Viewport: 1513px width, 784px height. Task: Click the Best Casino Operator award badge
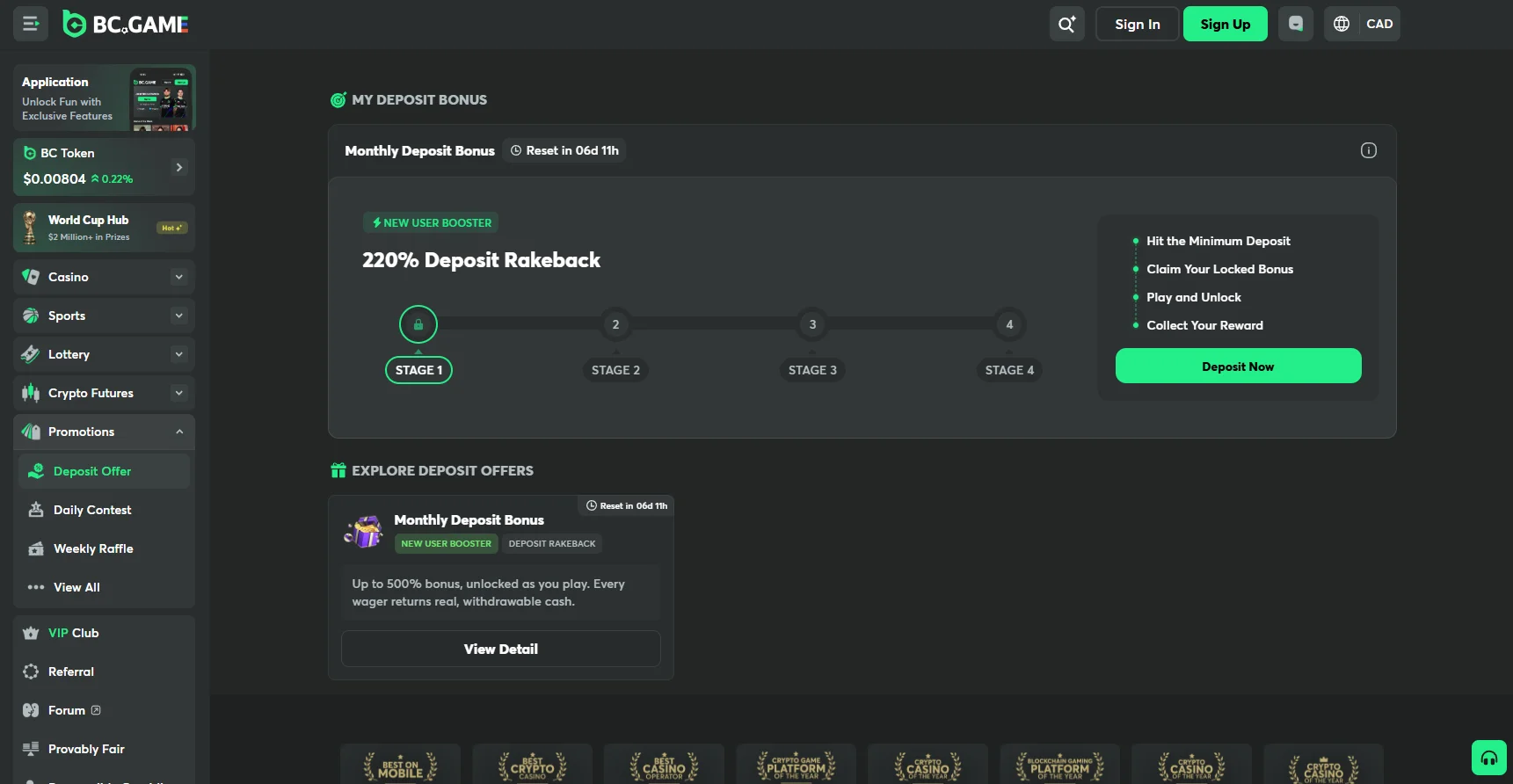(664, 765)
